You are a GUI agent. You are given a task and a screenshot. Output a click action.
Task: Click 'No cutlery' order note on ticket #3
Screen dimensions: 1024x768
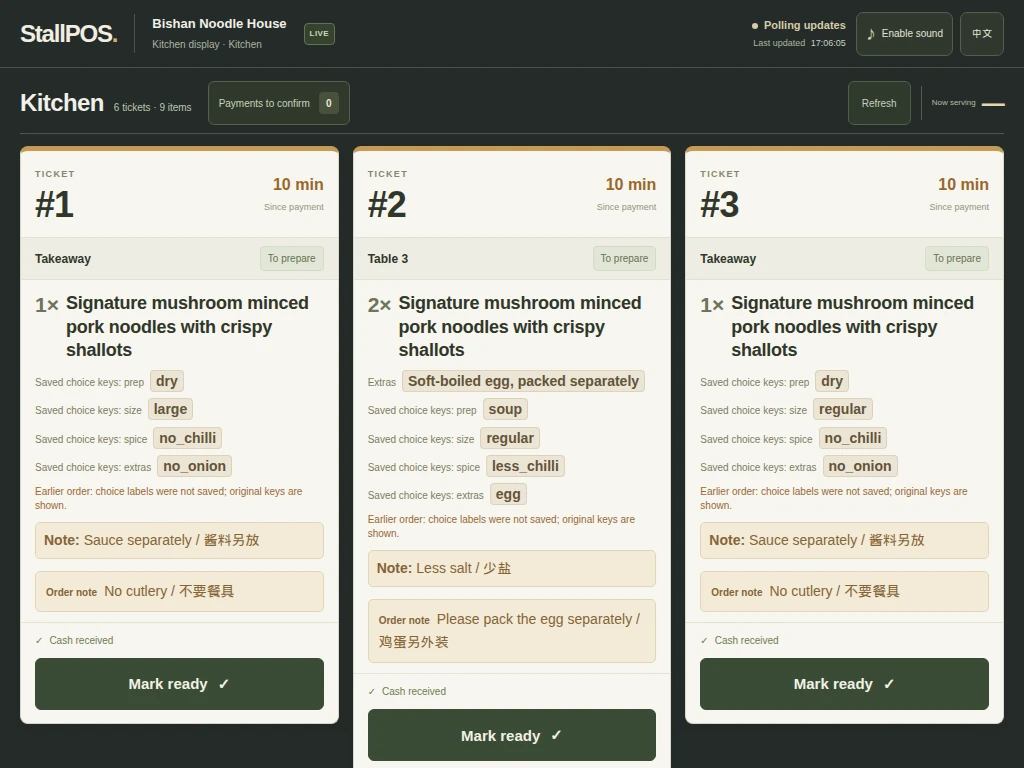click(844, 592)
